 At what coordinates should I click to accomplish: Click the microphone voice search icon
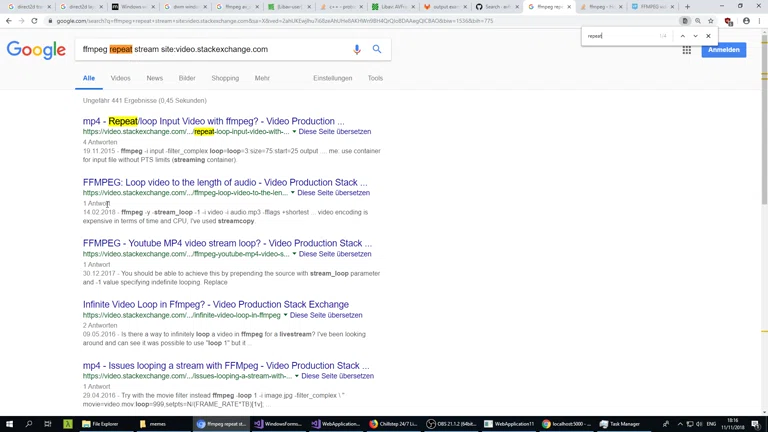pos(357,49)
